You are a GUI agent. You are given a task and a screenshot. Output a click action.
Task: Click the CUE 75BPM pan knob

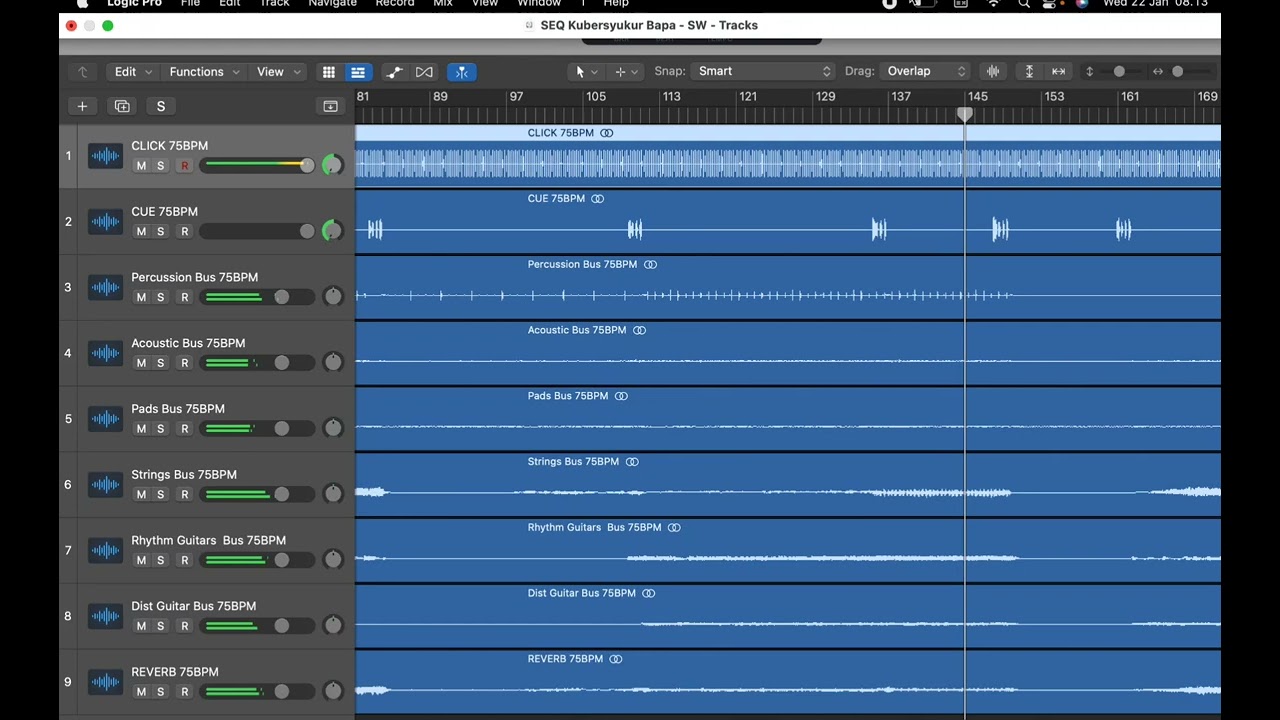click(x=331, y=231)
